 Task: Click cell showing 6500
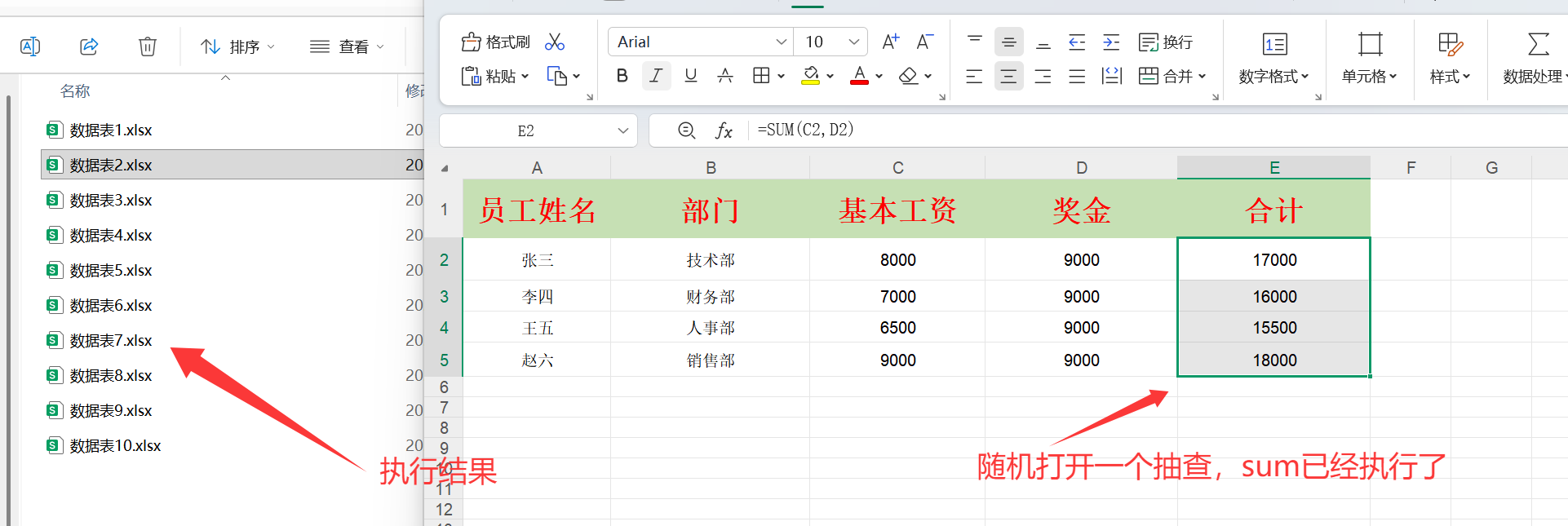(x=897, y=327)
